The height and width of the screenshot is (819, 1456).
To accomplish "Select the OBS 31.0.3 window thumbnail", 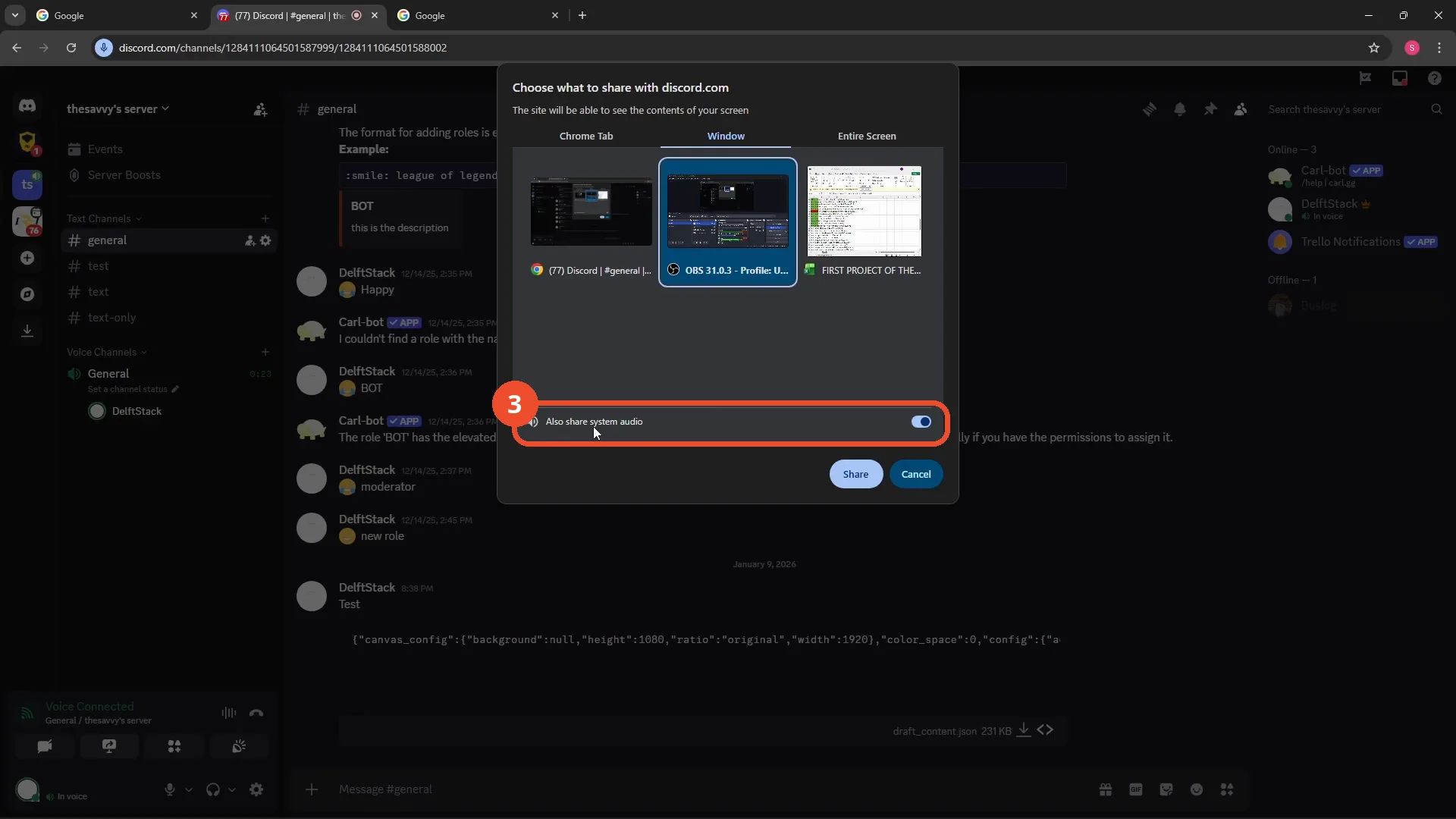I will [x=727, y=222].
